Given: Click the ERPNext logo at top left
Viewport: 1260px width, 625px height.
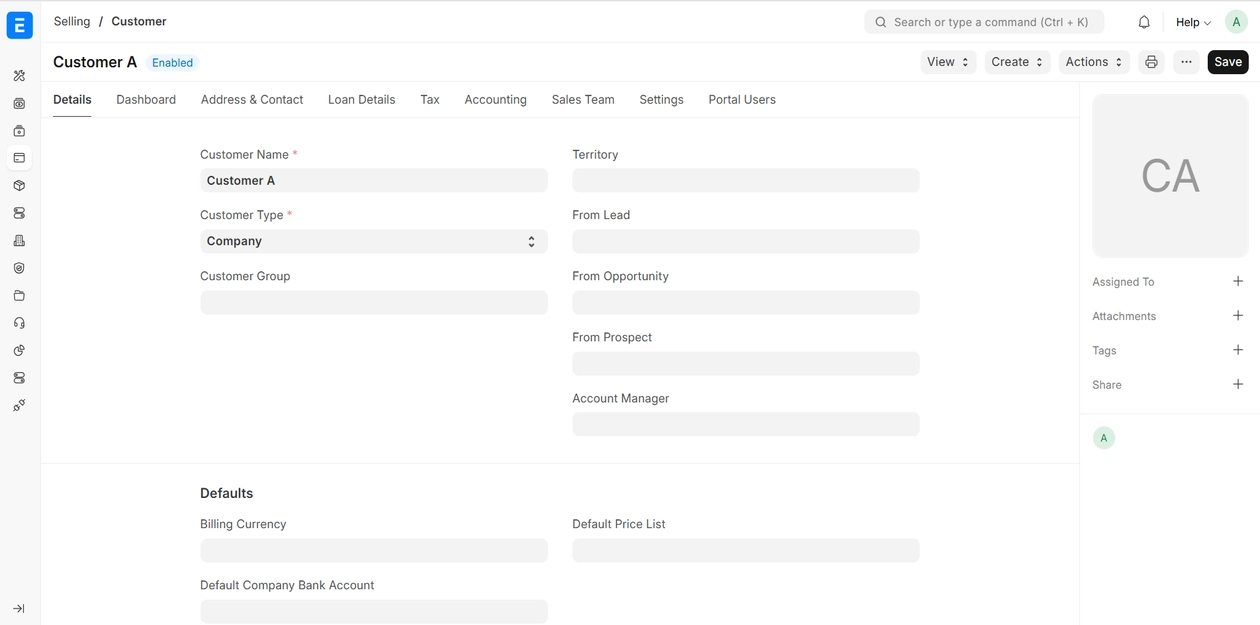Looking at the screenshot, I should pyautogui.click(x=20, y=25).
